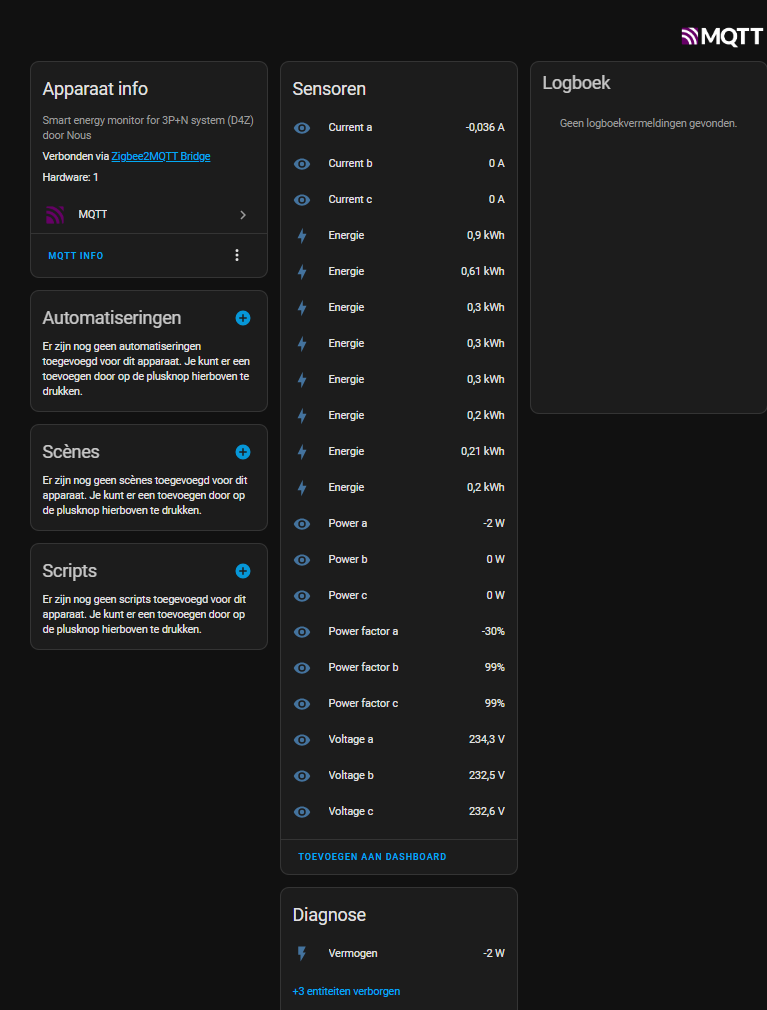Click Toevoegen aan dashboard
Viewport: 767px width, 1010px height.
[372, 857]
